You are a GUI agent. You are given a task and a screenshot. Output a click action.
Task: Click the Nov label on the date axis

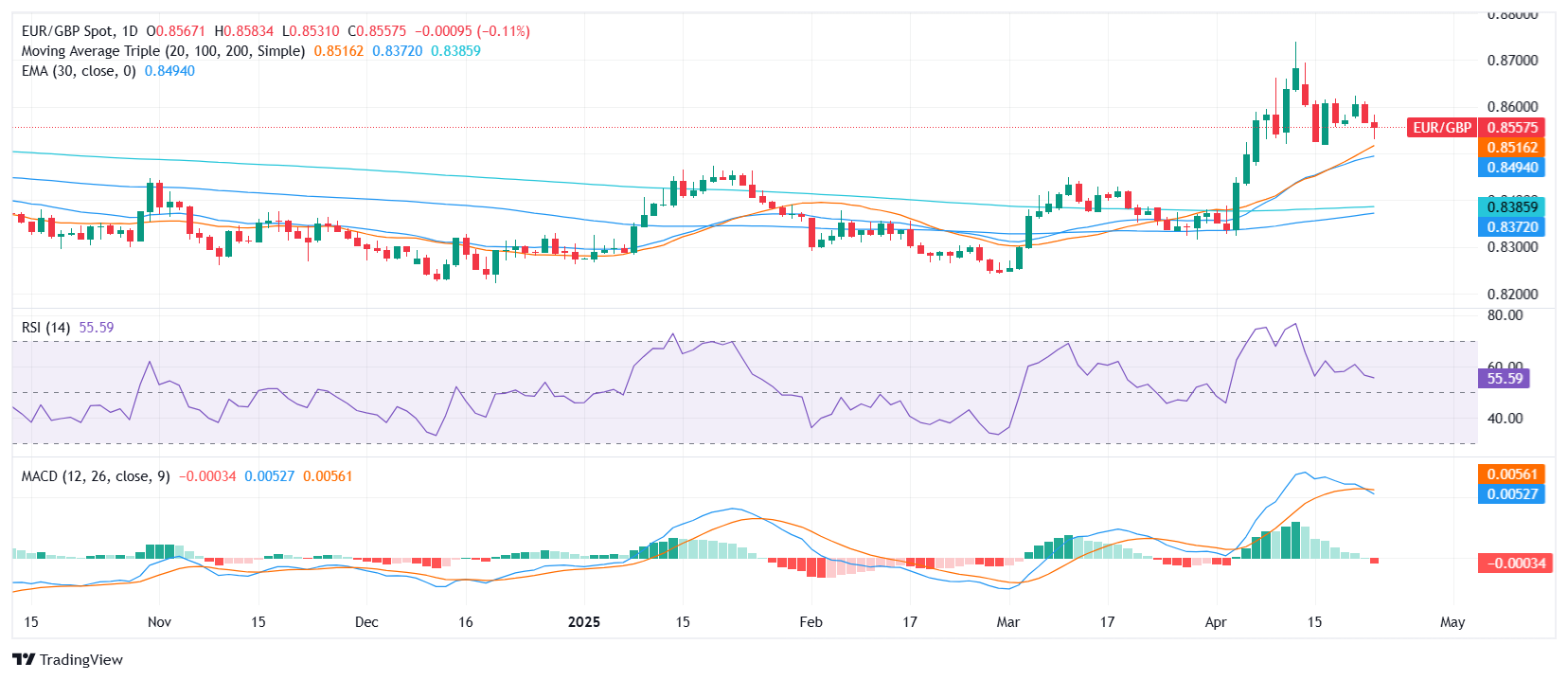pyautogui.click(x=159, y=622)
